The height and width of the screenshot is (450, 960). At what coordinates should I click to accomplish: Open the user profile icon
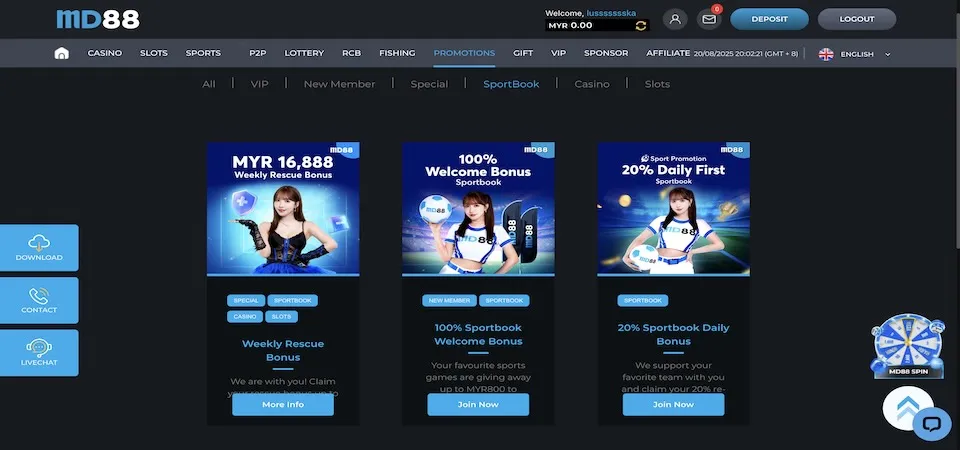tap(675, 19)
